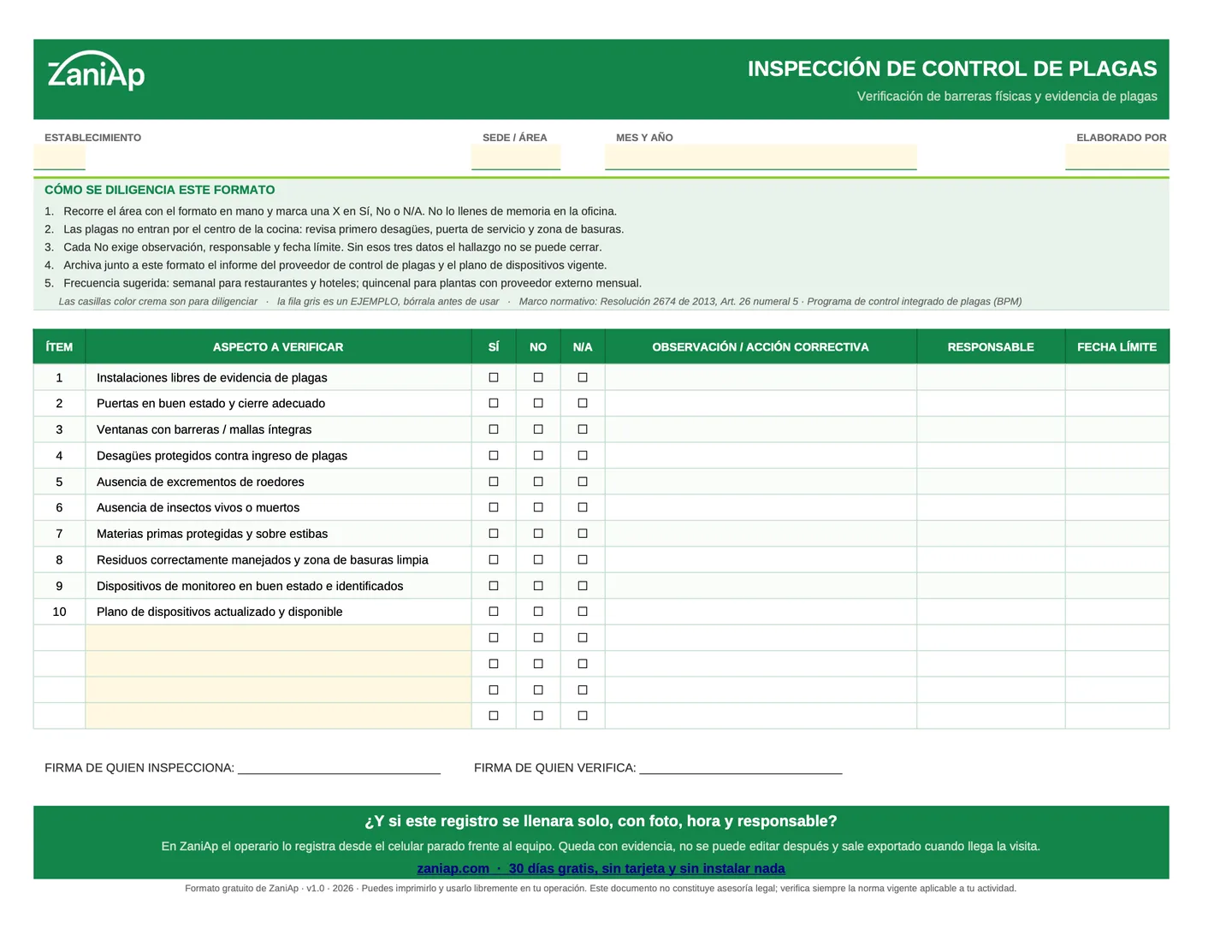Check SÍ for Materias primas protegidas

pyautogui.click(x=494, y=534)
